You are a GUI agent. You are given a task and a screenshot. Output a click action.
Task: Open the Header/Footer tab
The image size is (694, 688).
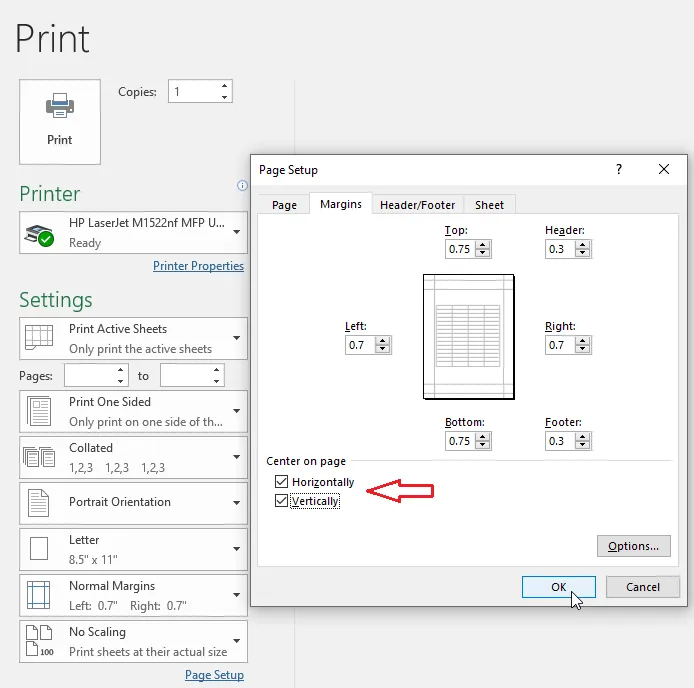(x=417, y=205)
